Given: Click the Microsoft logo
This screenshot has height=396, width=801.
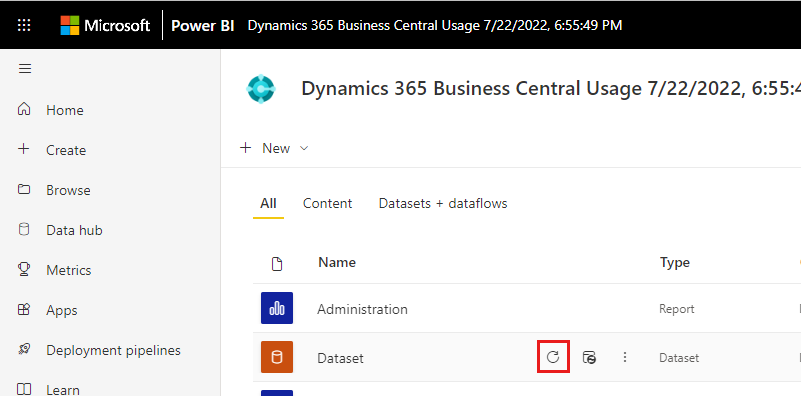Looking at the screenshot, I should point(105,26).
